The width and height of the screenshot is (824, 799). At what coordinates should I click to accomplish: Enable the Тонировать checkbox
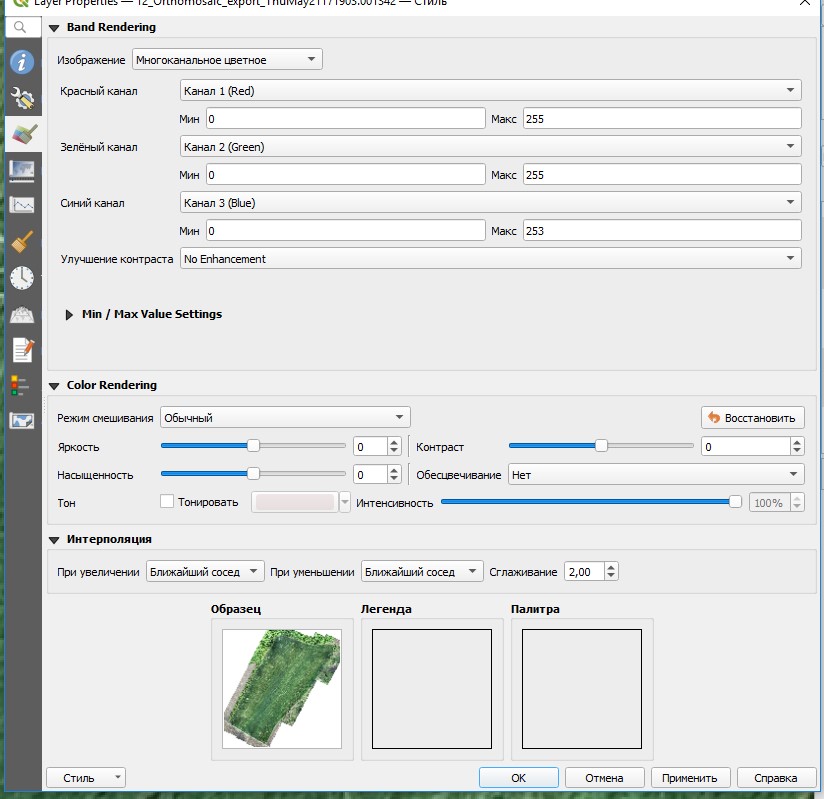167,502
